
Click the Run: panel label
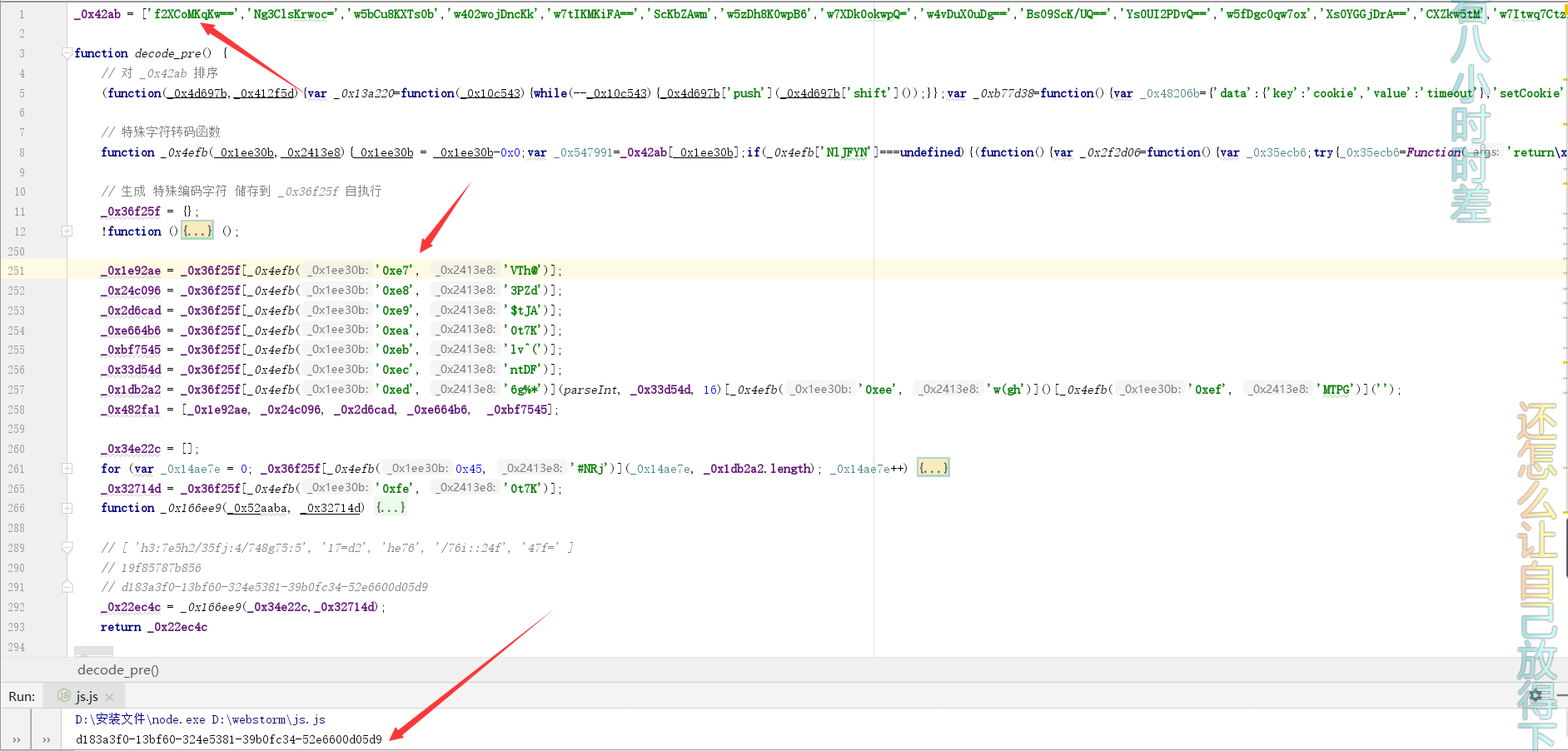(x=22, y=696)
